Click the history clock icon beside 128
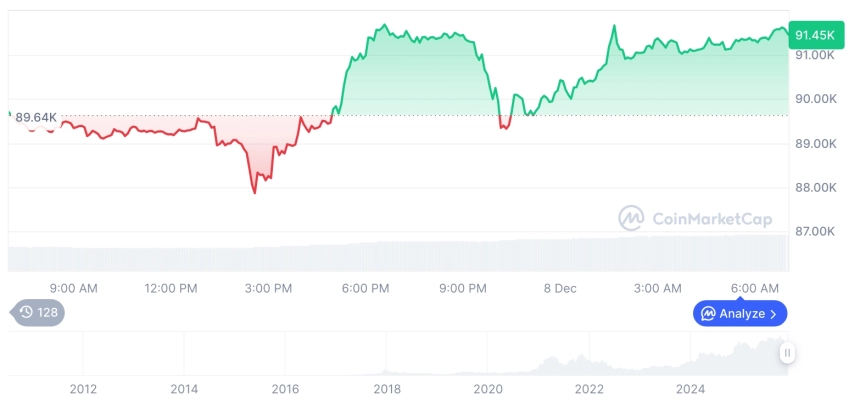The height and width of the screenshot is (401, 860). coord(26,313)
